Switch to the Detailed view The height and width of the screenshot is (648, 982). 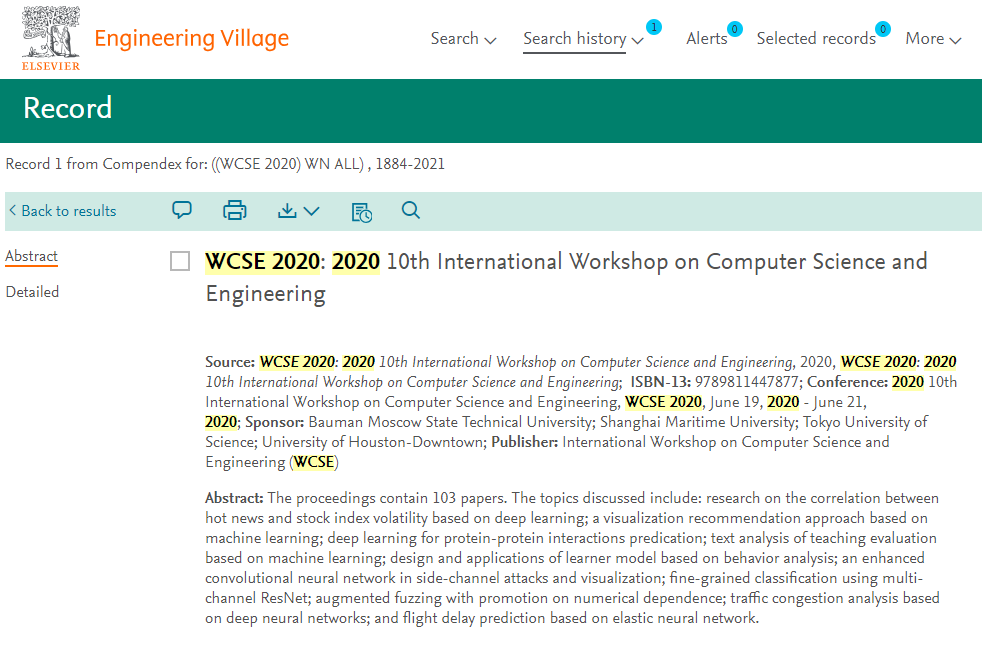pos(32,291)
